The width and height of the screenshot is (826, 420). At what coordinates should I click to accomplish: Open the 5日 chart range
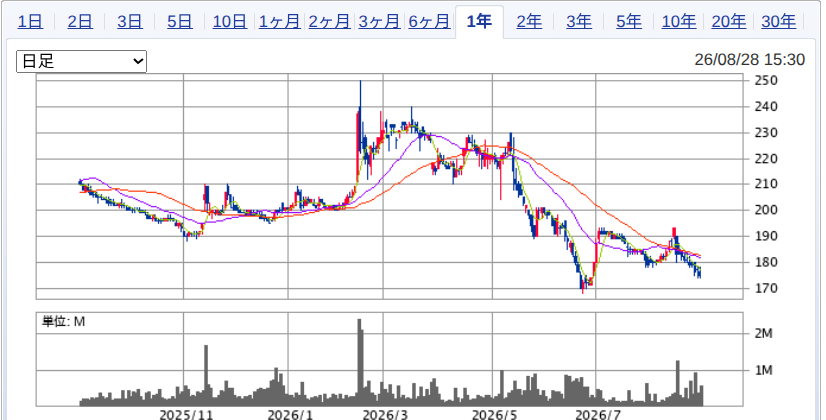tap(180, 22)
